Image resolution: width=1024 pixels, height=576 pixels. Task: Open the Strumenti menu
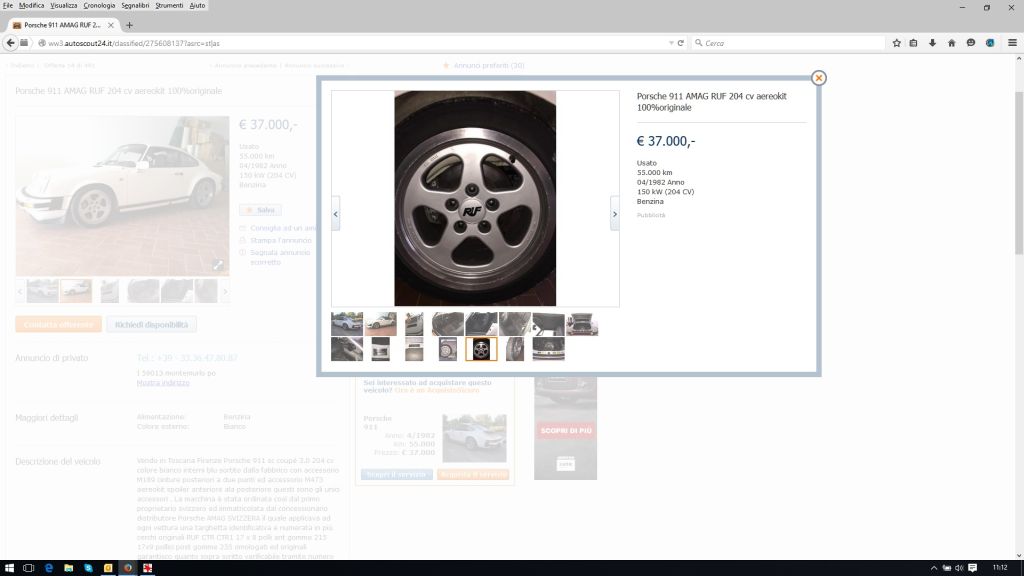point(169,5)
